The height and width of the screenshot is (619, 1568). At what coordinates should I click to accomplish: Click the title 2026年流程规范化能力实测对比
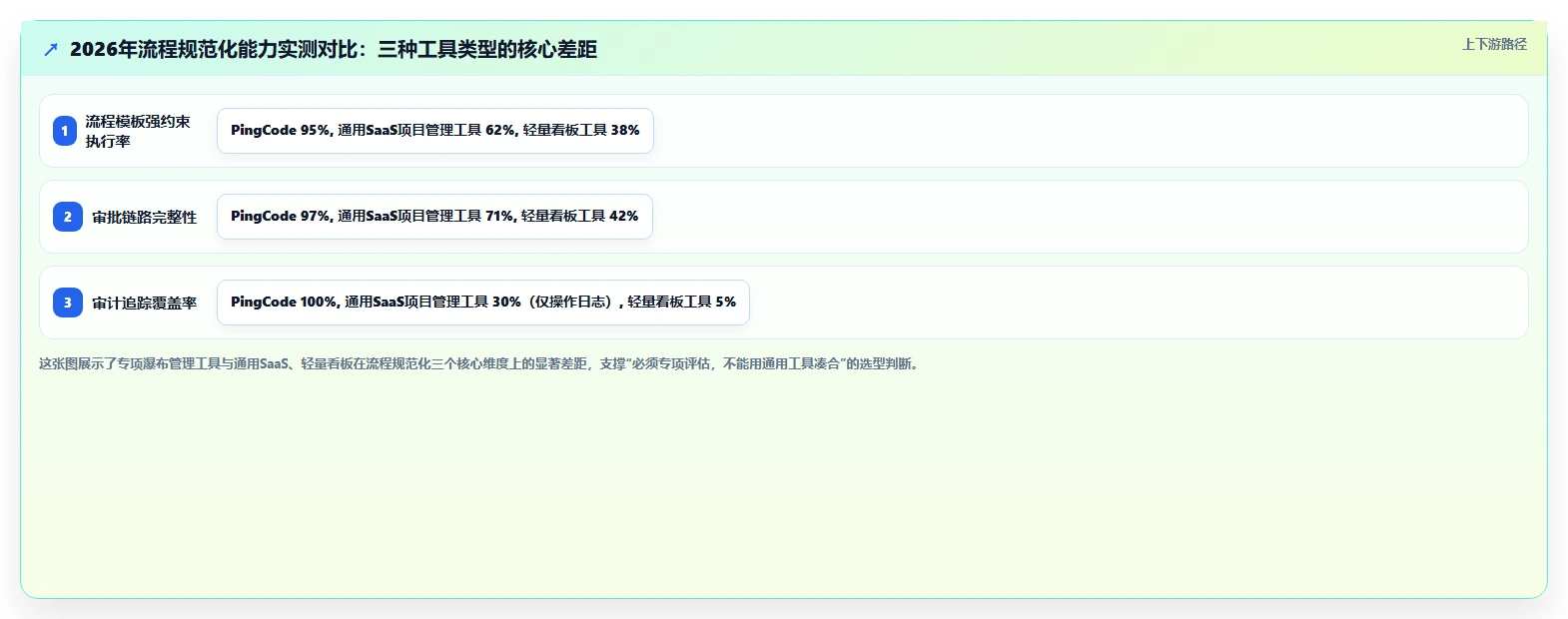(x=333, y=49)
